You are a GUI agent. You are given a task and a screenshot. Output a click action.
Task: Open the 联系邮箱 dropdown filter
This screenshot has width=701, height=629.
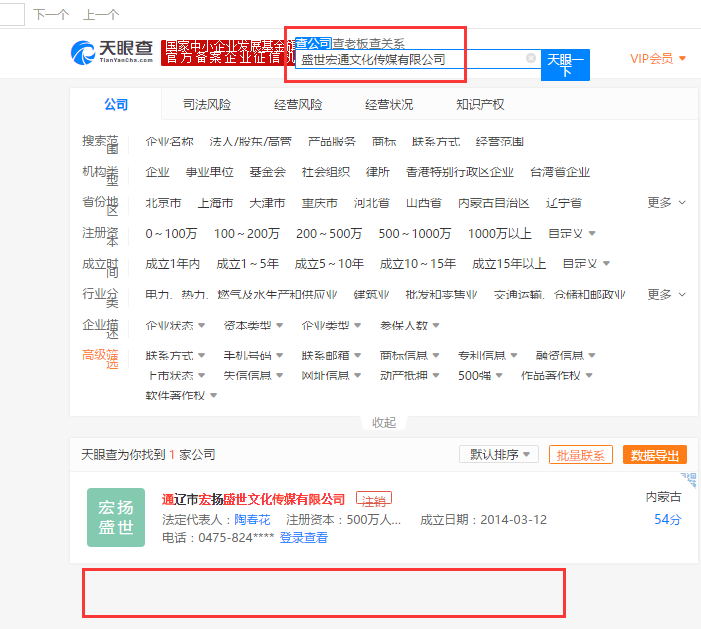click(331, 355)
